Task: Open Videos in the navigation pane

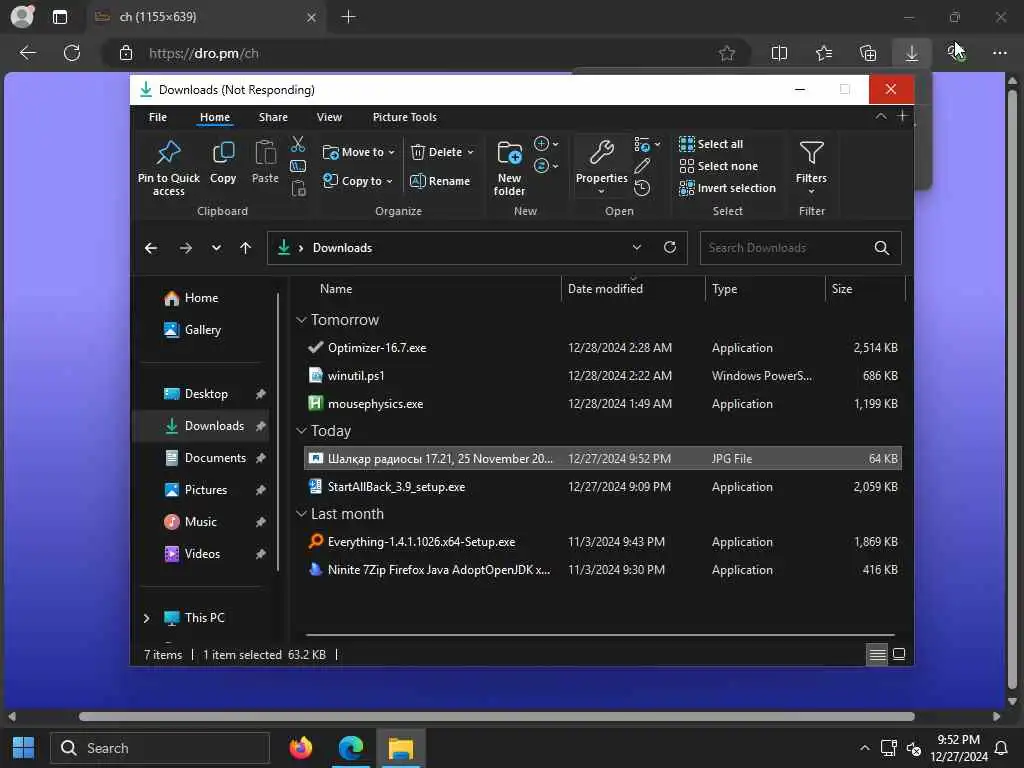Action: [x=192, y=554]
